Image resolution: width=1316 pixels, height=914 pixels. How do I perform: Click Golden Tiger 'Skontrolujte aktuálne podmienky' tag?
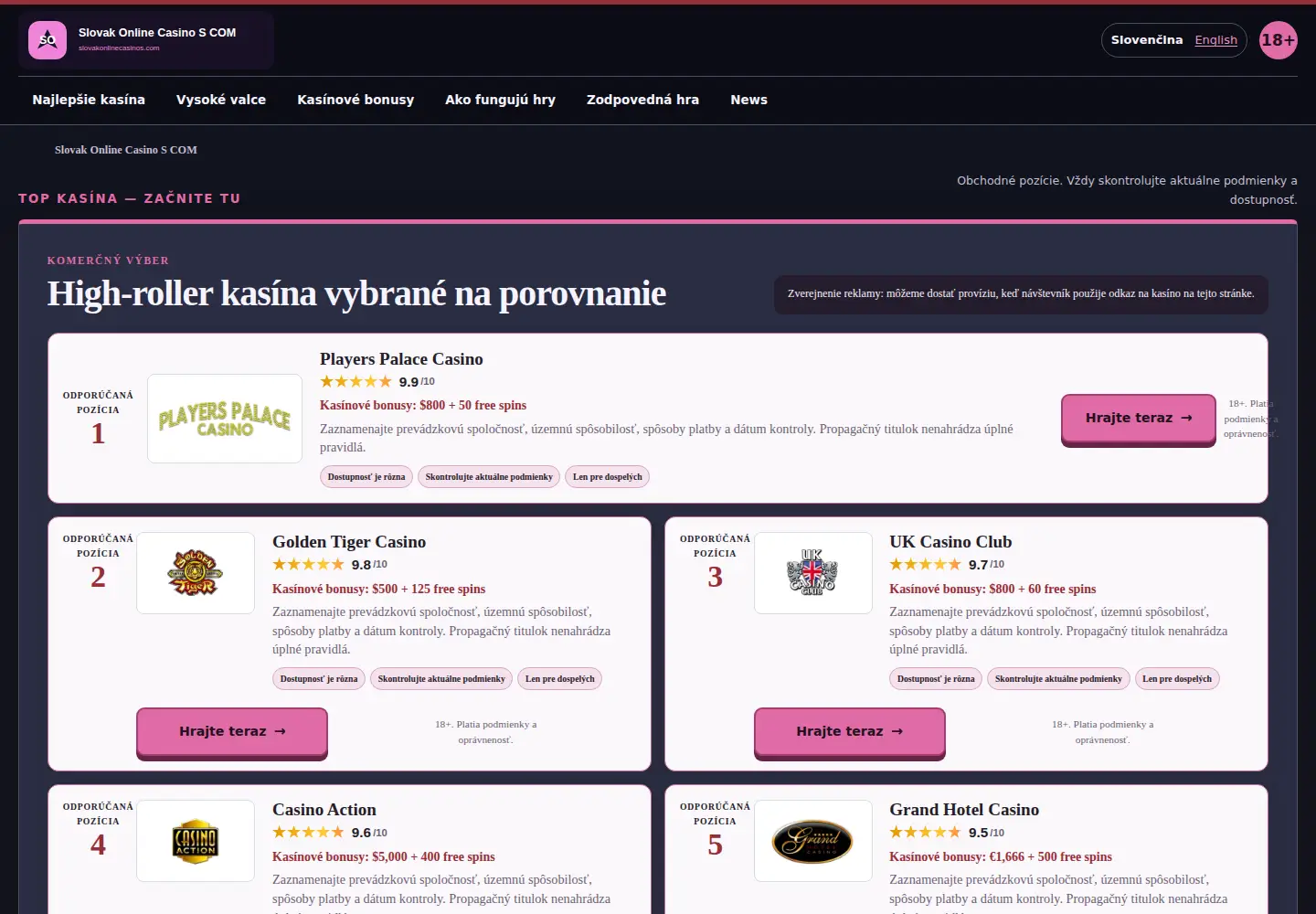441,679
